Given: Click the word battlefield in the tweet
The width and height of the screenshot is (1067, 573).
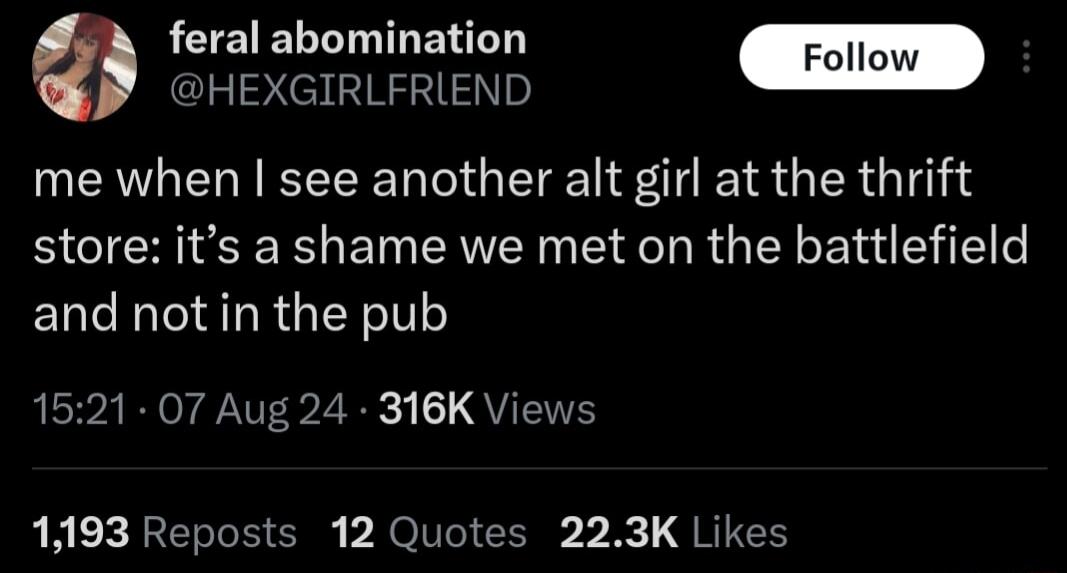Looking at the screenshot, I should (911, 246).
